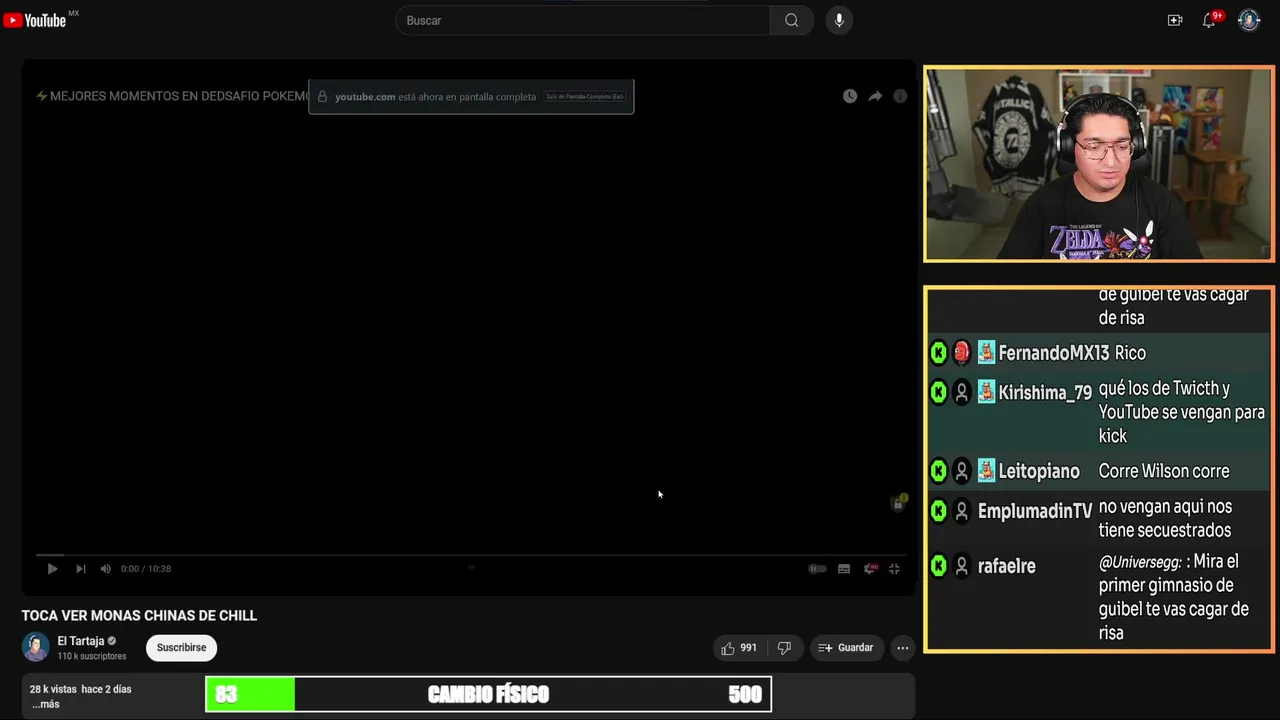
Task: Click the EmplumadinTV username in chat
Action: coord(1035,511)
